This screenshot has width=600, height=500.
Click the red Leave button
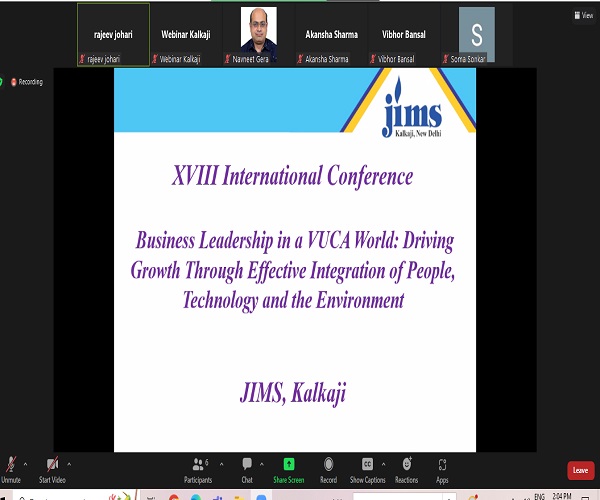point(580,470)
